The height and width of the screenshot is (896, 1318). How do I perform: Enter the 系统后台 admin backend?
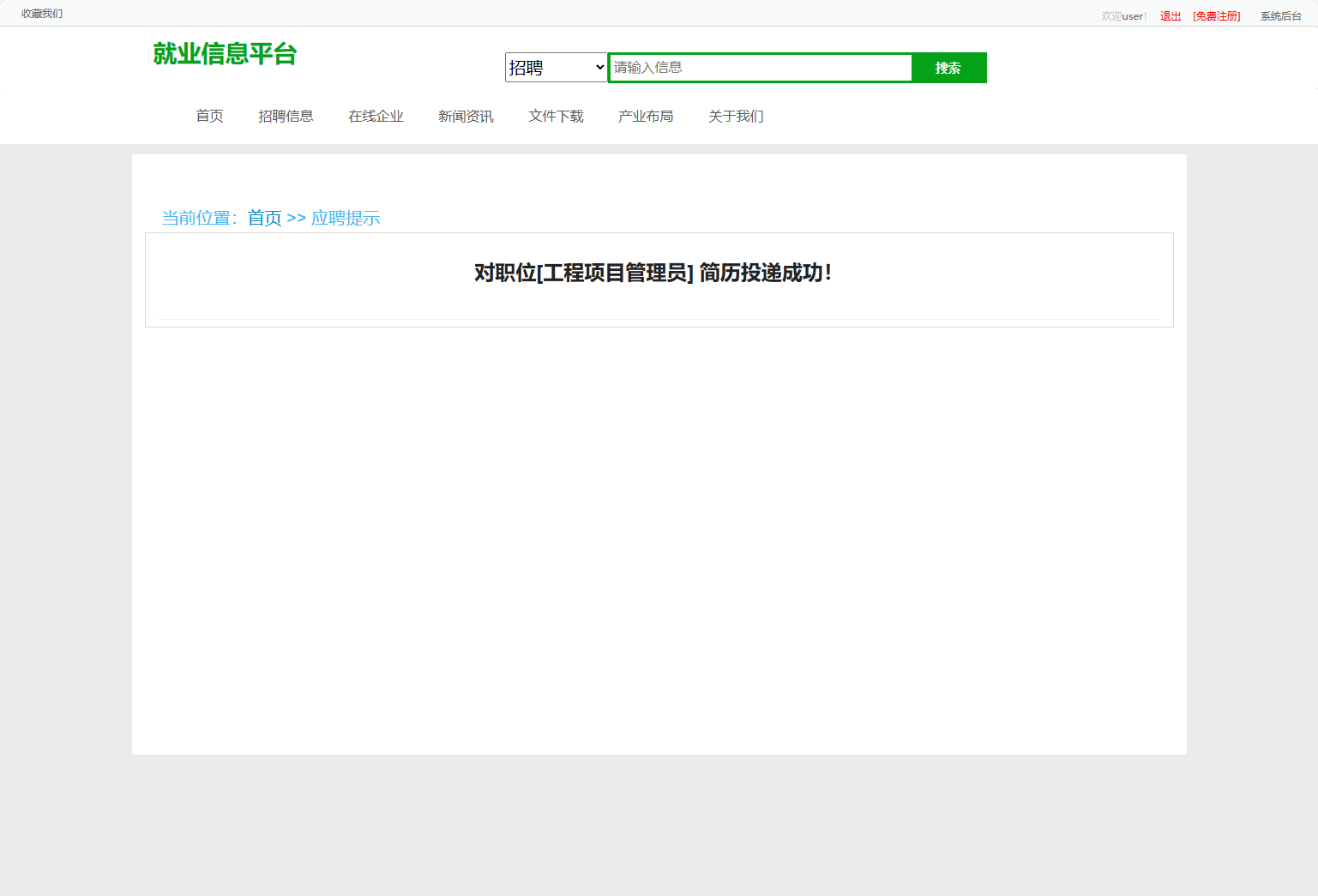click(x=1280, y=15)
